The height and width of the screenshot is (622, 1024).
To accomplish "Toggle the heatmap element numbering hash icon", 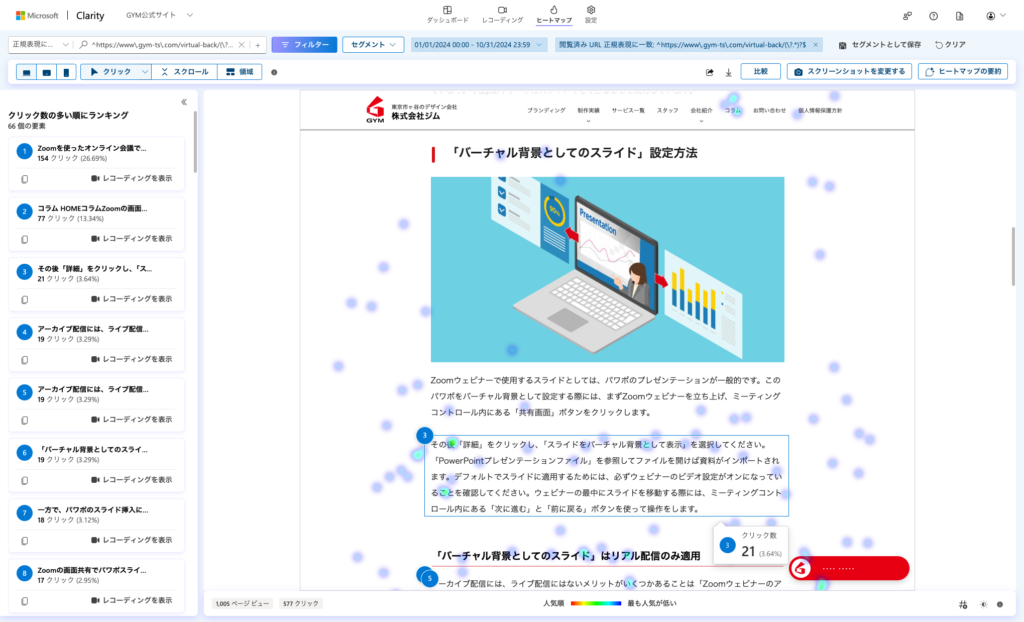I will [963, 604].
